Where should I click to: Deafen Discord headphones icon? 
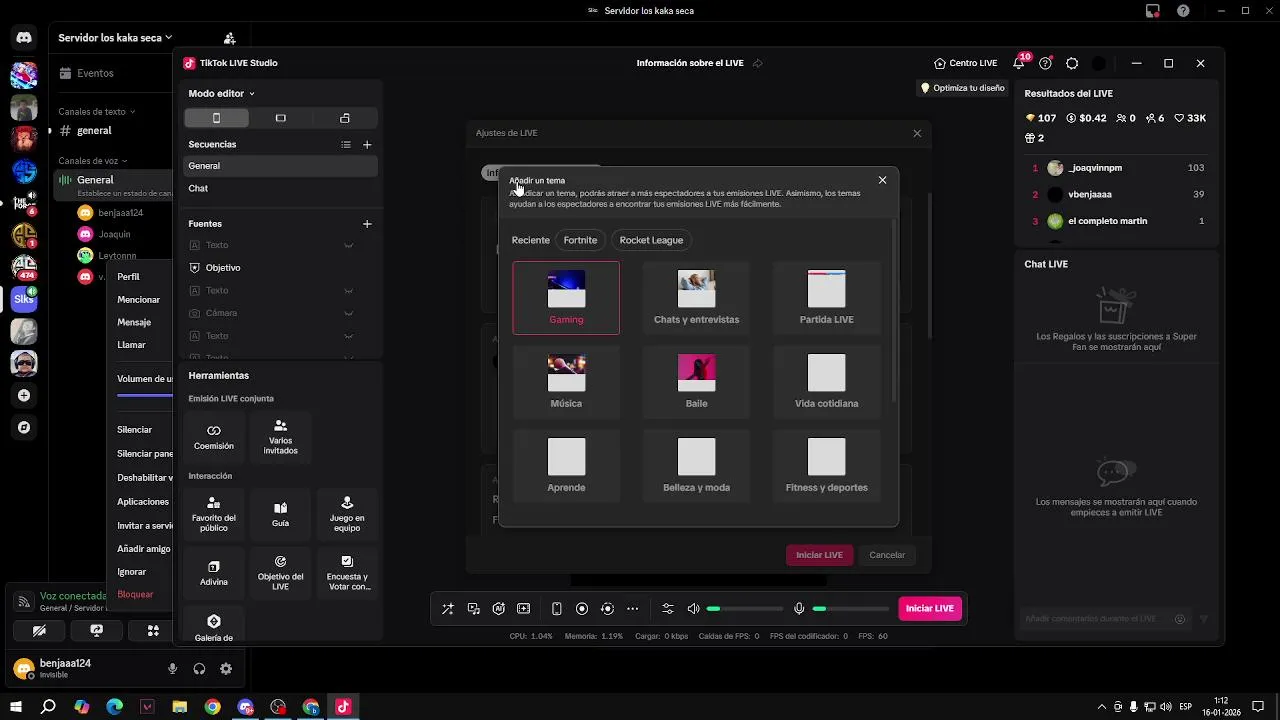[199, 669]
